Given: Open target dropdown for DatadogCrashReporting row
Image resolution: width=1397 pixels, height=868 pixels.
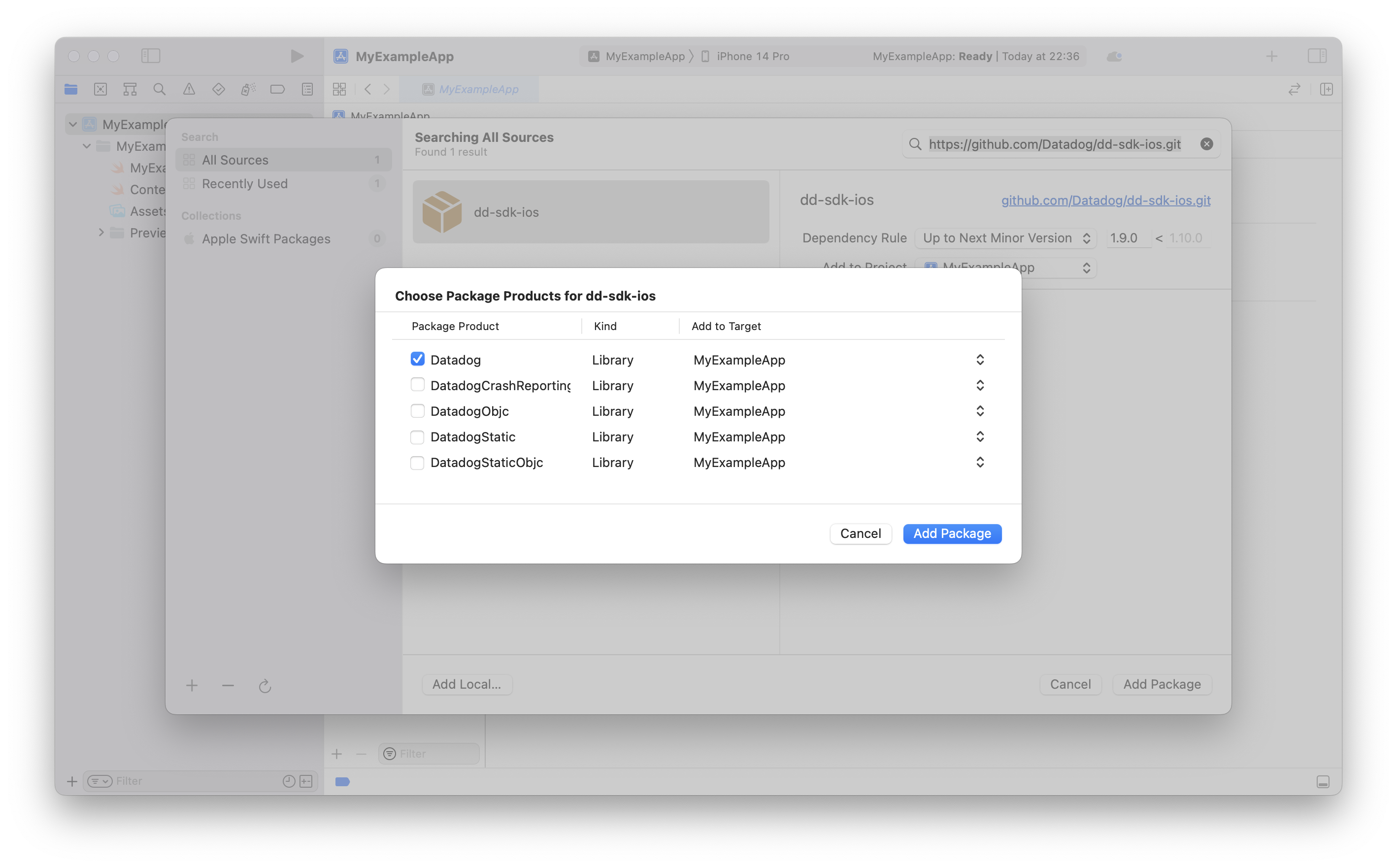Looking at the screenshot, I should tap(980, 386).
